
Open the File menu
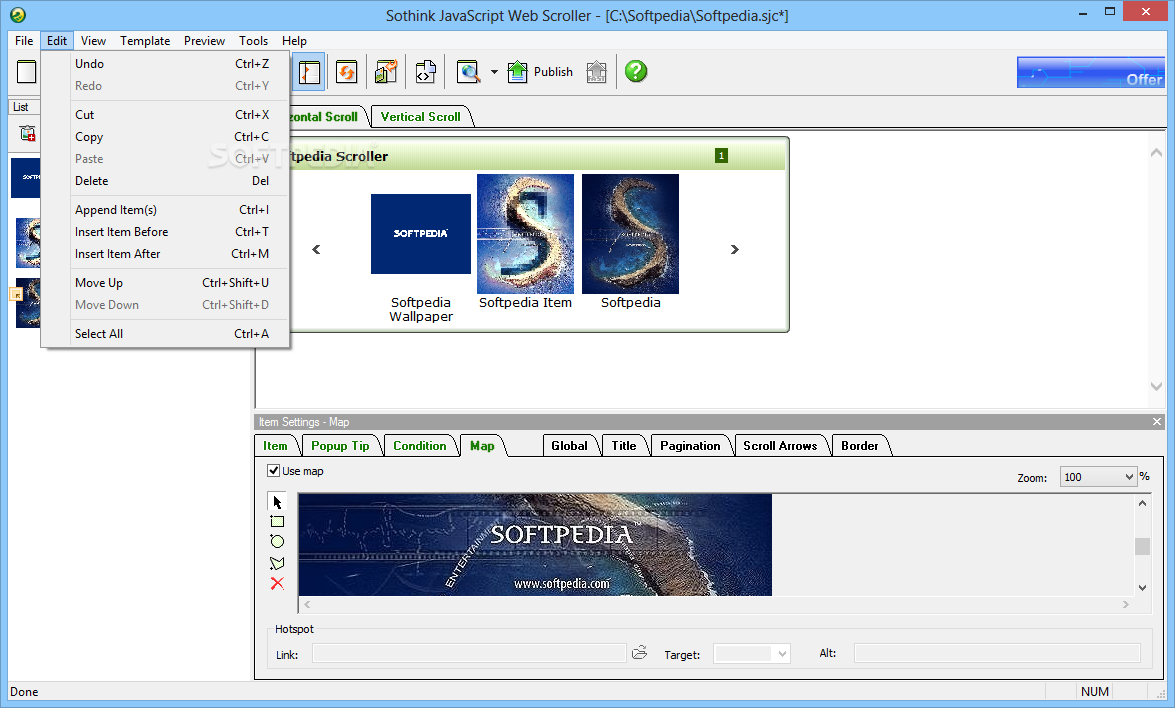(x=24, y=40)
